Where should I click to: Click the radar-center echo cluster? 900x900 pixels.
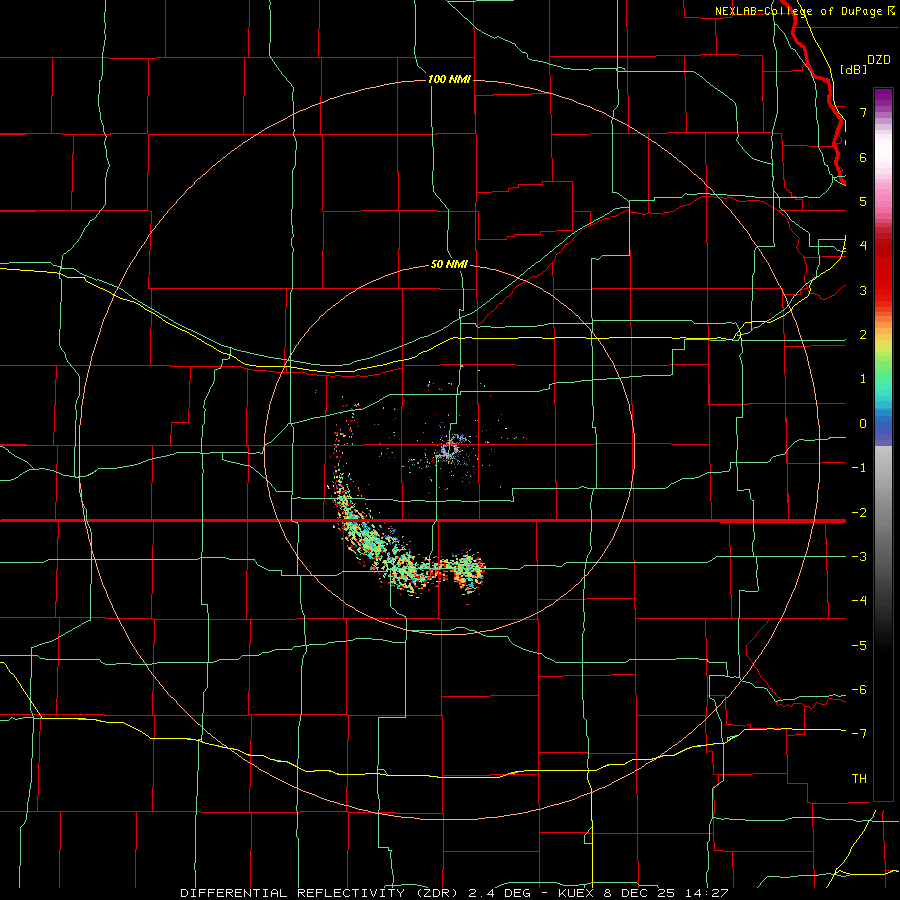(x=452, y=449)
